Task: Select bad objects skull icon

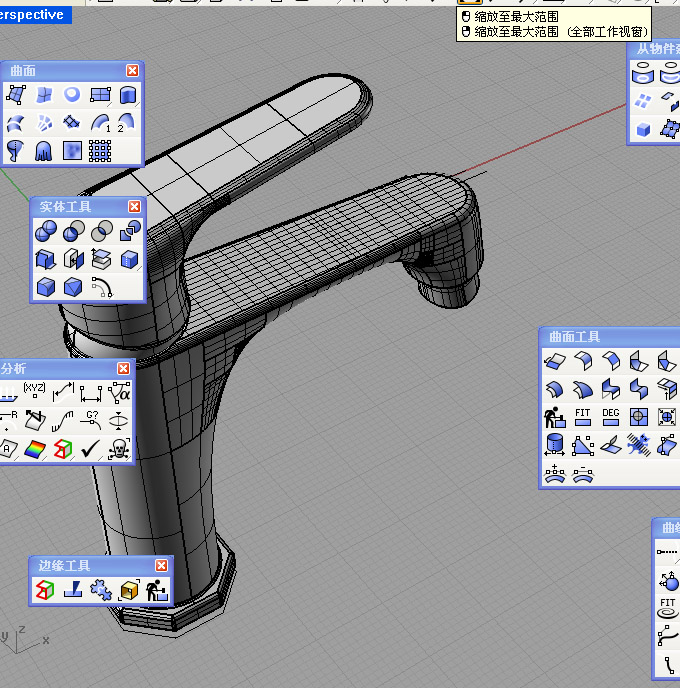Action: 118,449
